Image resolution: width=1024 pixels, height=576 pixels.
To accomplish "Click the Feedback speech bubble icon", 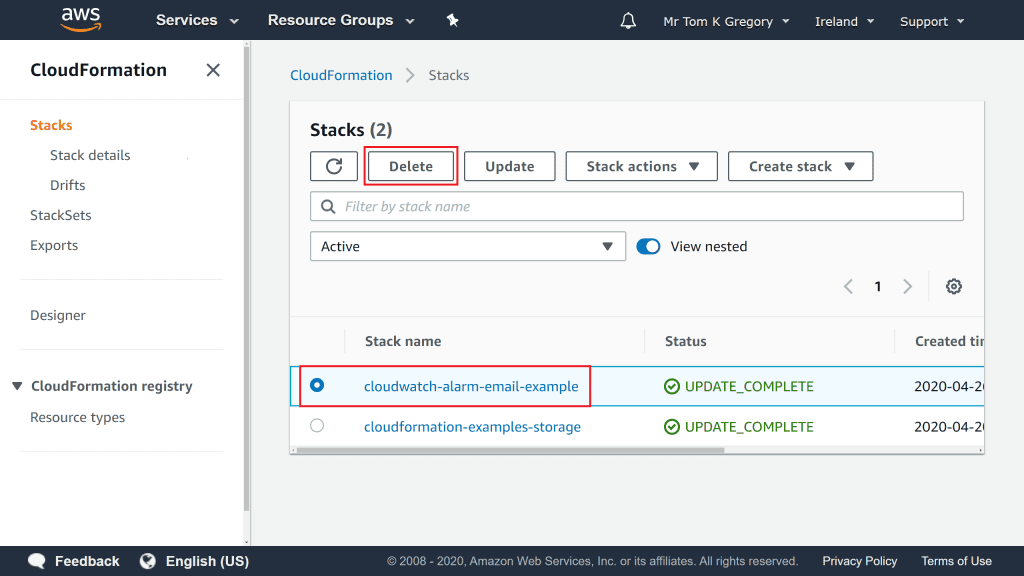I will [37, 561].
